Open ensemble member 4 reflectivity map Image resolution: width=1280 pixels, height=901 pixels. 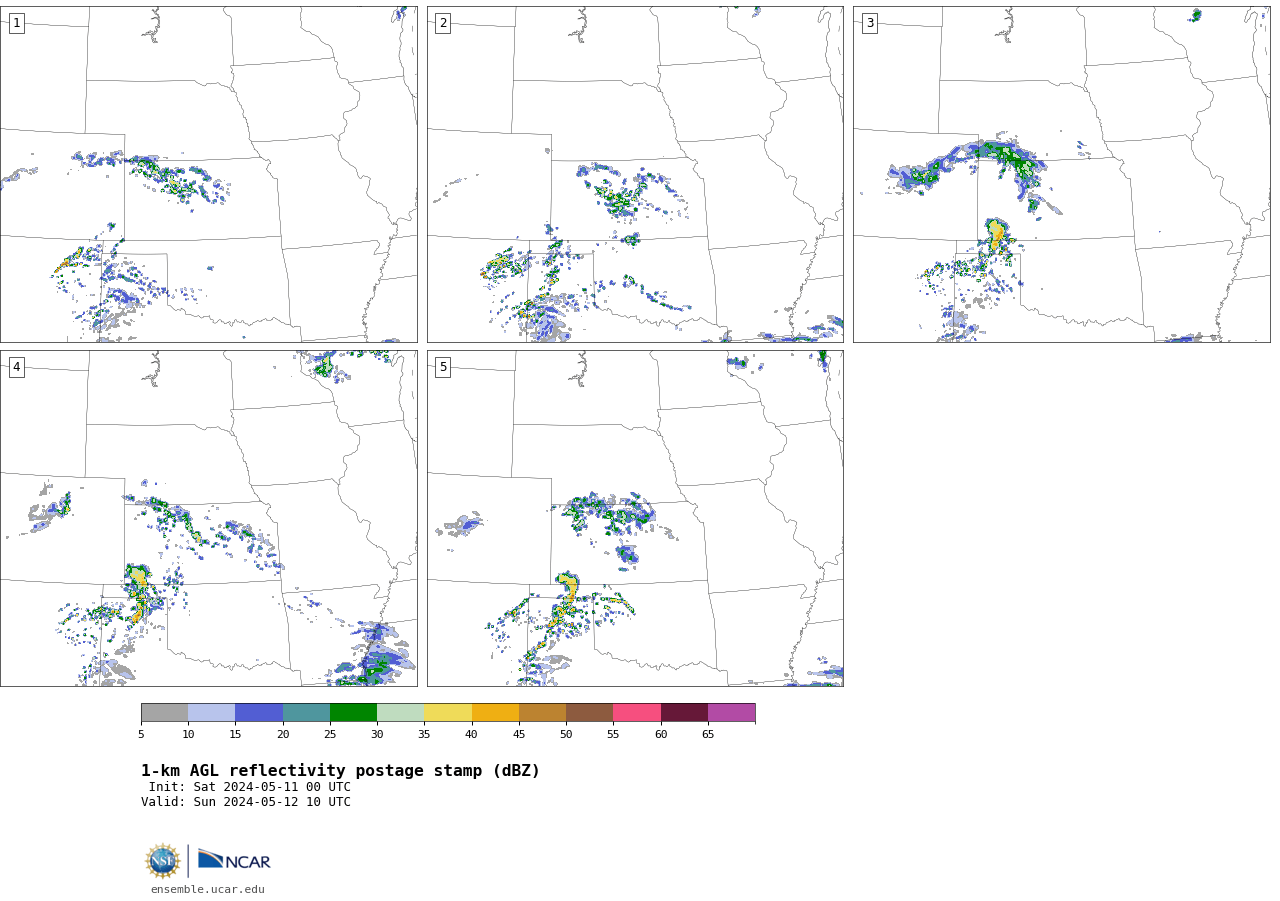click(x=208, y=518)
